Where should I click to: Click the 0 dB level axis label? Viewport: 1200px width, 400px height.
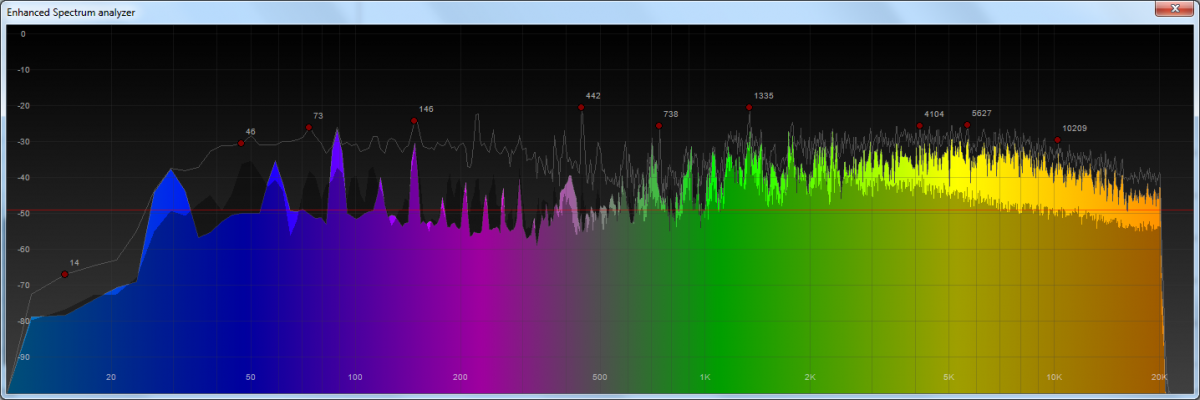tap(23, 34)
